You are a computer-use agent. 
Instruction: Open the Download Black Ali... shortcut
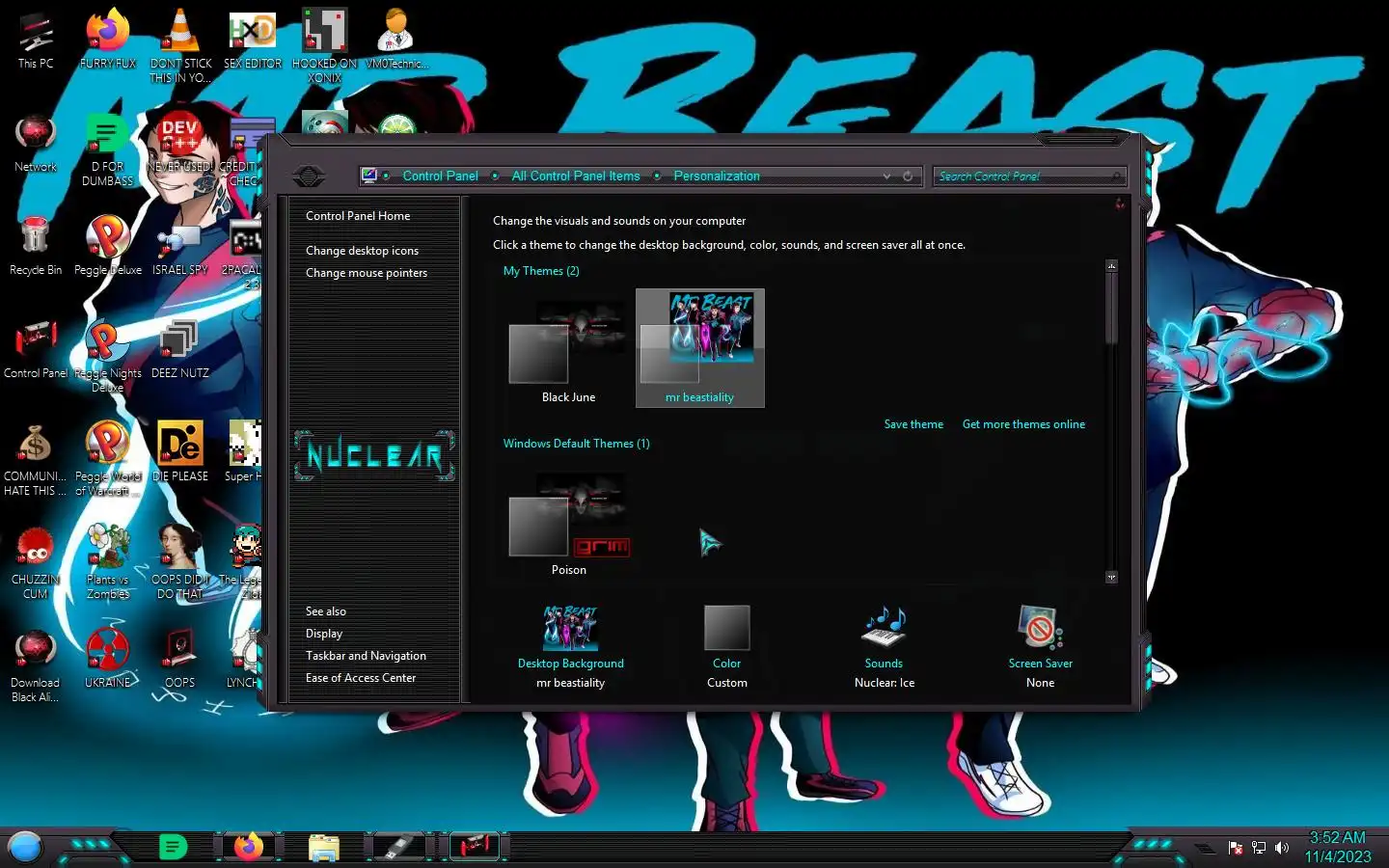click(36, 666)
